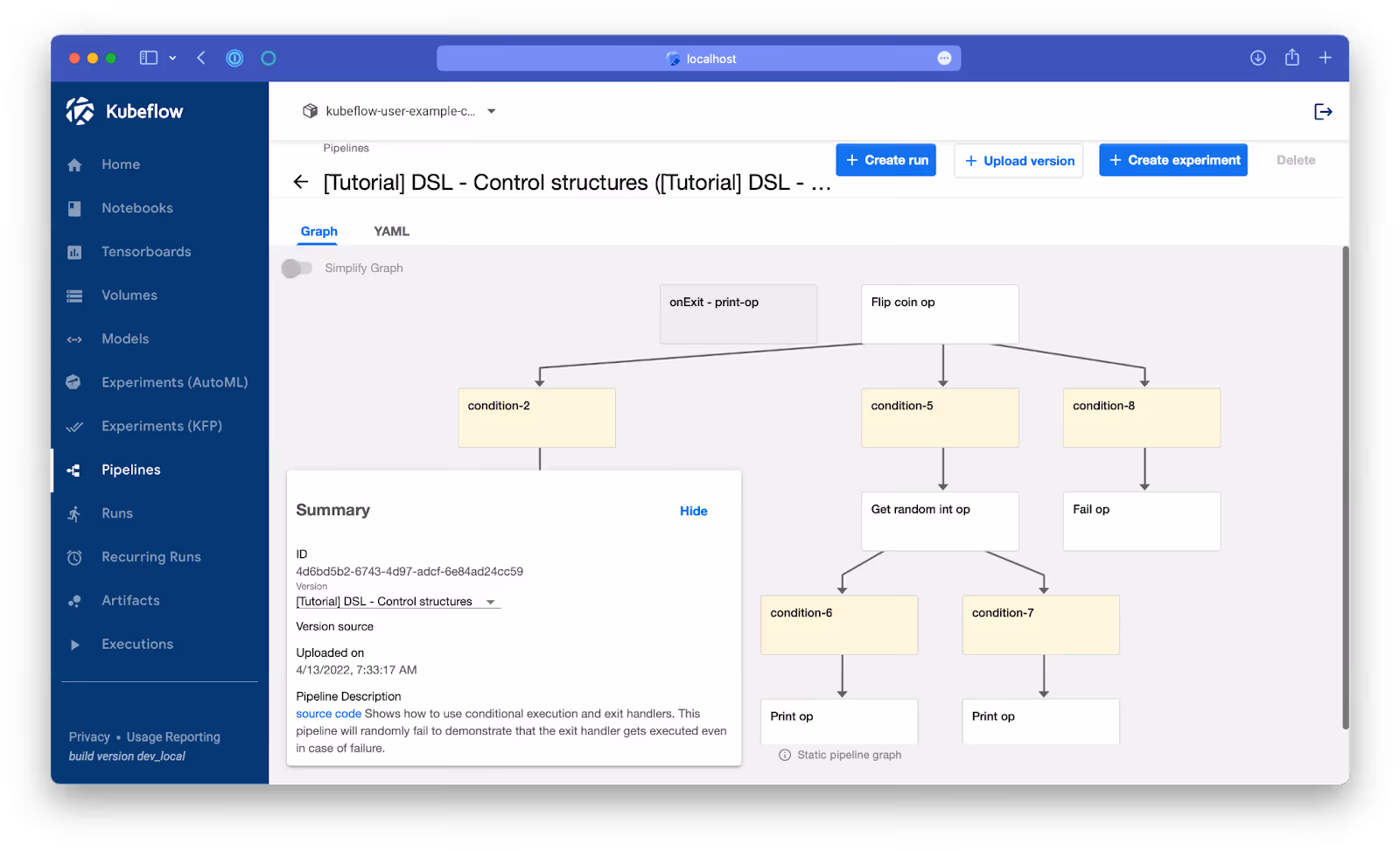The height and width of the screenshot is (851, 1400).
Task: Select the Fail op node
Action: pos(1142,521)
